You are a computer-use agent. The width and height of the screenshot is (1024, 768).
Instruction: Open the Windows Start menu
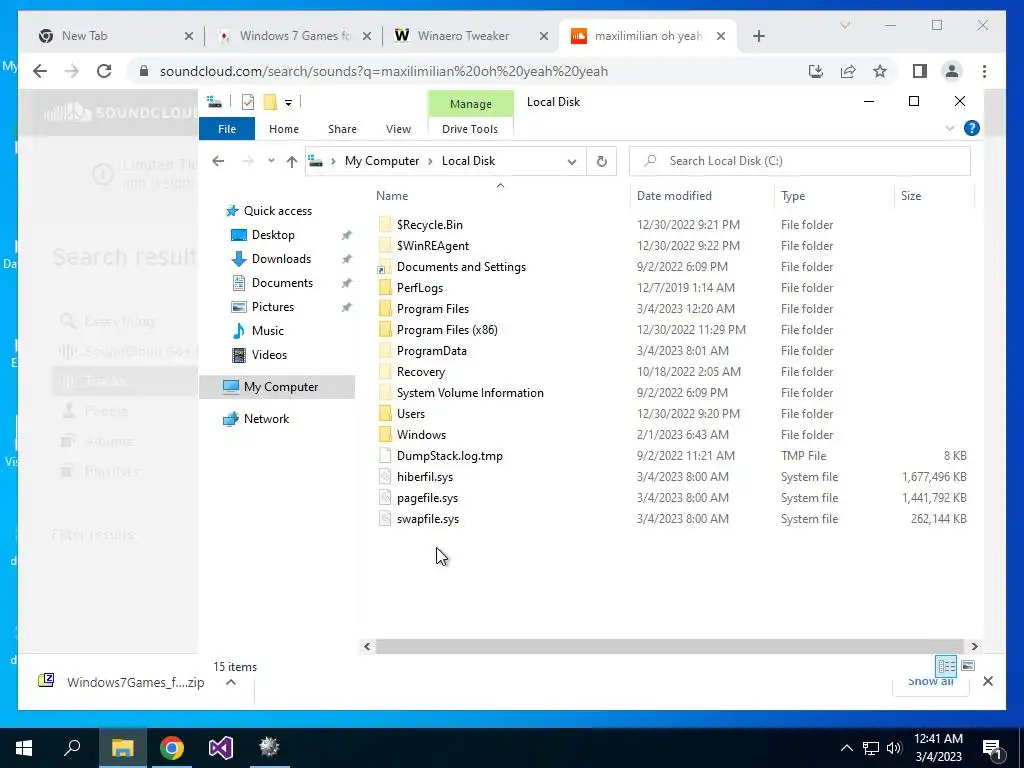pos(24,748)
